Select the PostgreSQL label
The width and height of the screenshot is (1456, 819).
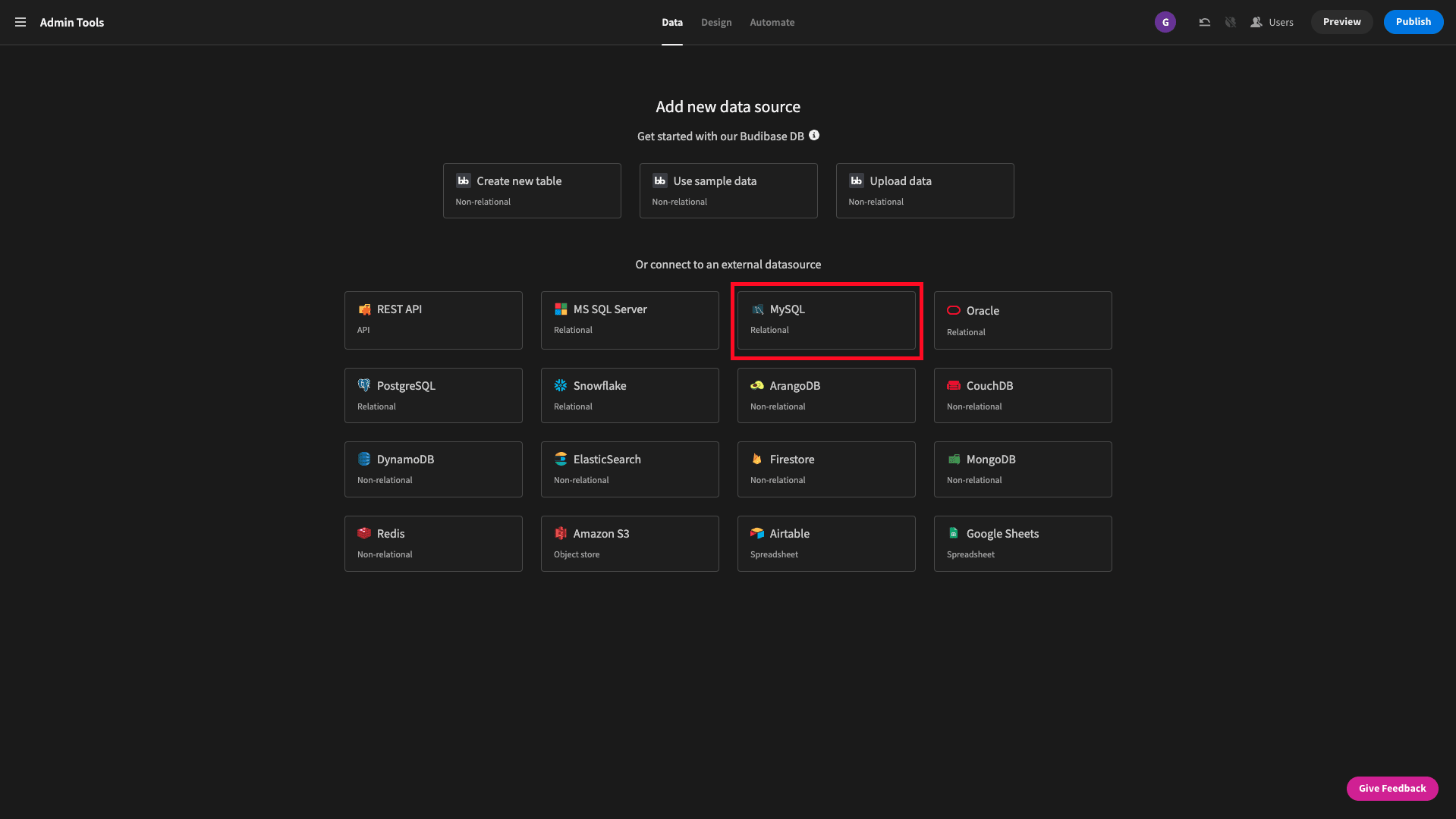(x=406, y=386)
